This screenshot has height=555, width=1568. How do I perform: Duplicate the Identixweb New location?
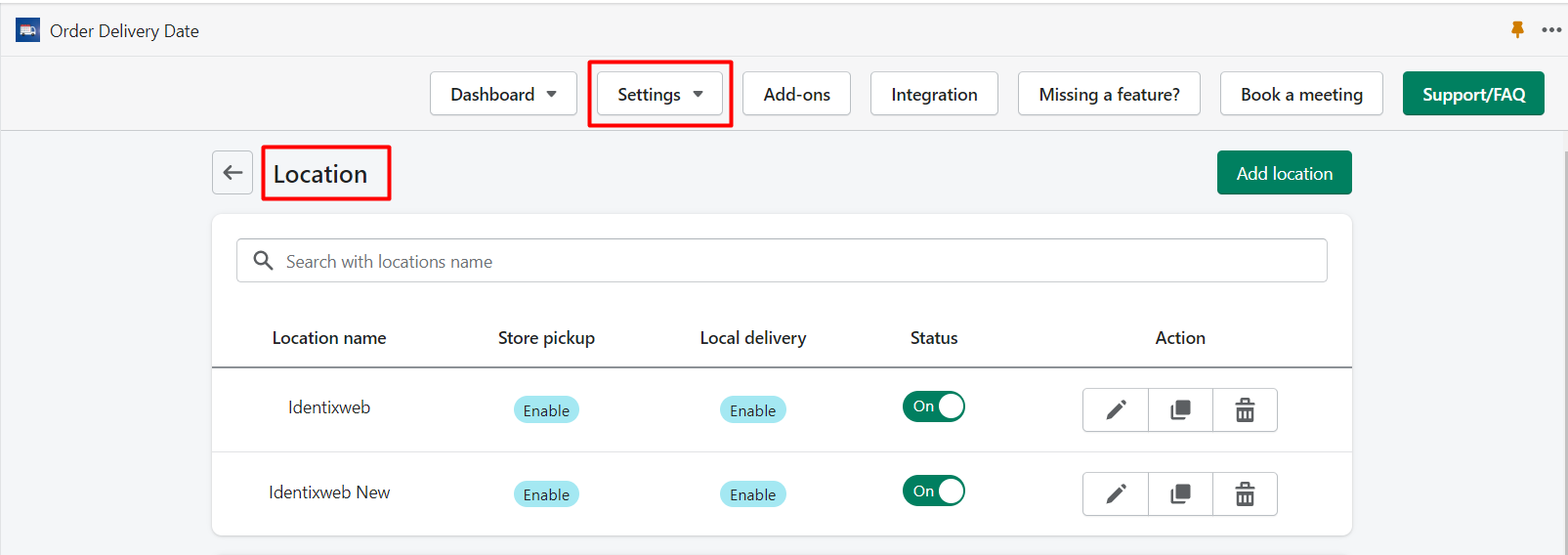click(1180, 493)
